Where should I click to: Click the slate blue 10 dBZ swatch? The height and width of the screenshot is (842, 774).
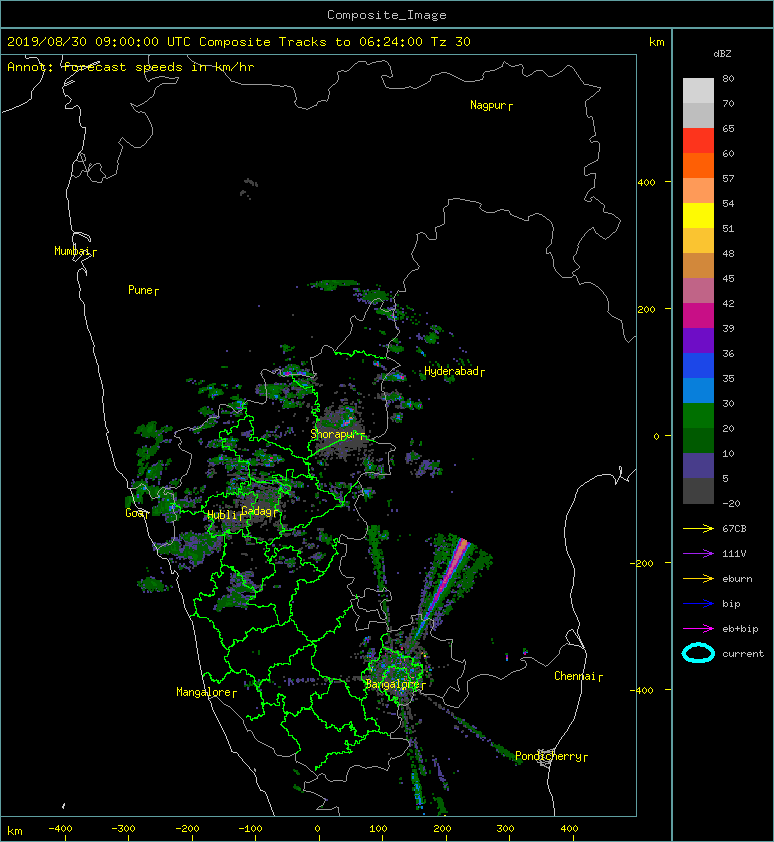(698, 465)
